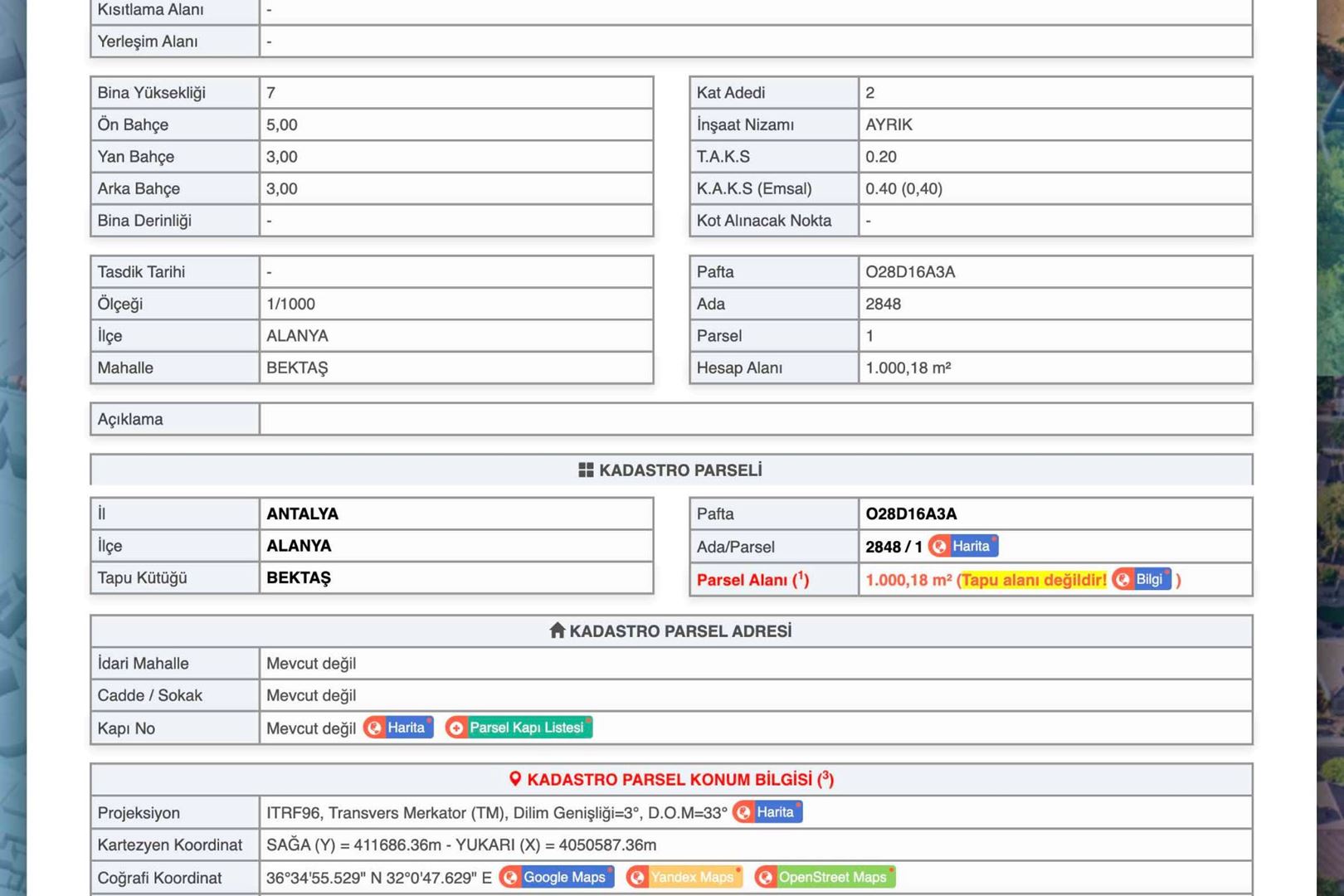This screenshot has width=1344, height=896.
Task: Click Harita button beside Ada/Parsel 2848 / 1
Action: pos(963,546)
